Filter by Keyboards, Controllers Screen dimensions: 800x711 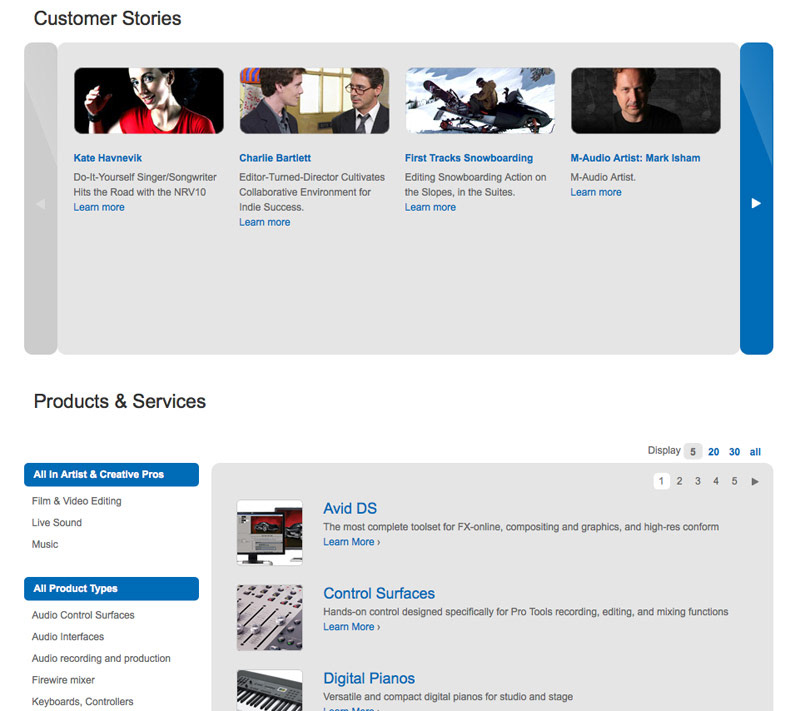pos(83,702)
